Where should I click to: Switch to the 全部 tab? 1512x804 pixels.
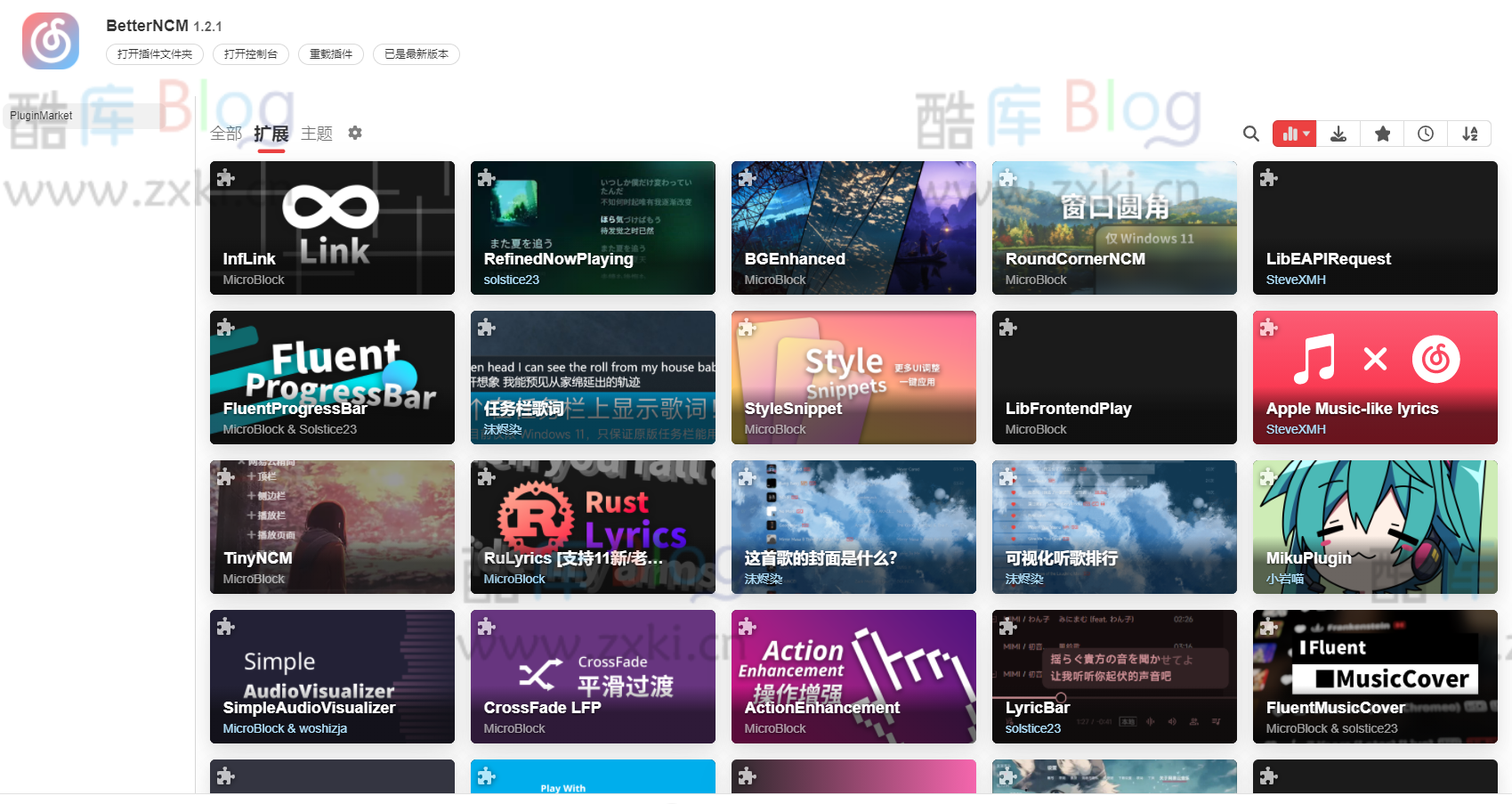coord(226,134)
